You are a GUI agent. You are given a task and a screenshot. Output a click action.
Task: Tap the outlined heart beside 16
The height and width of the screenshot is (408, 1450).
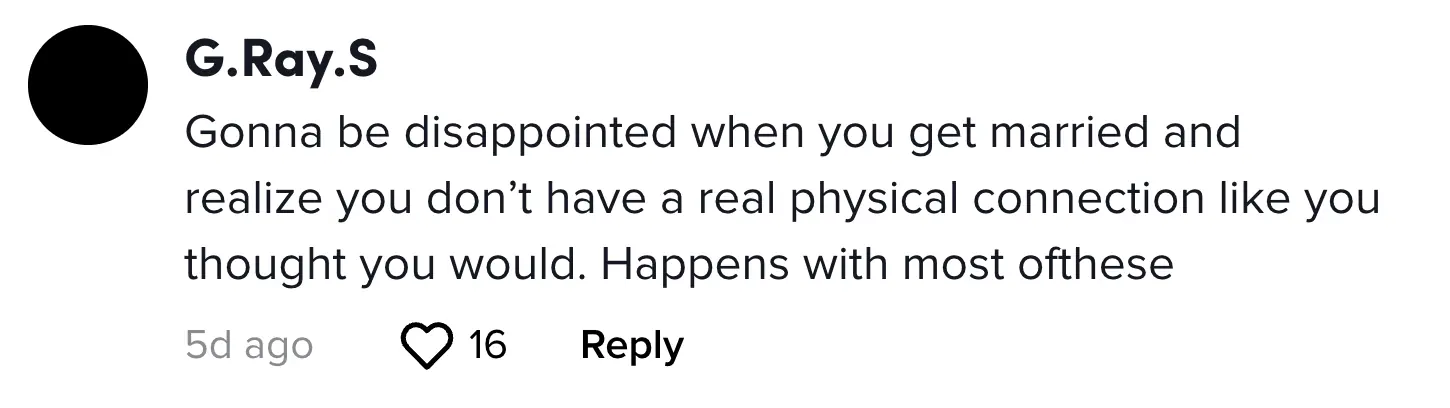tap(427, 346)
